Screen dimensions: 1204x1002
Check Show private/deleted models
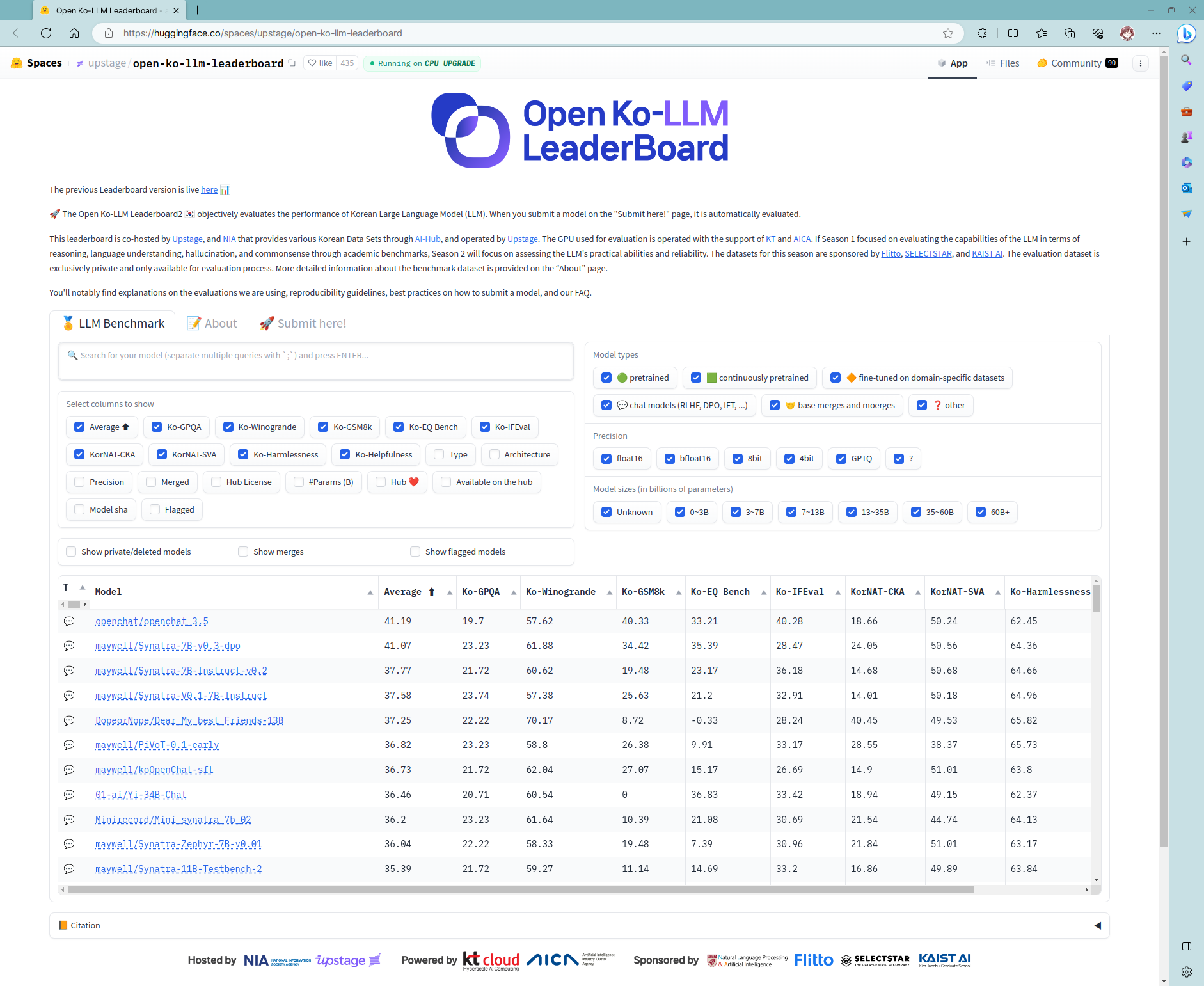point(71,552)
